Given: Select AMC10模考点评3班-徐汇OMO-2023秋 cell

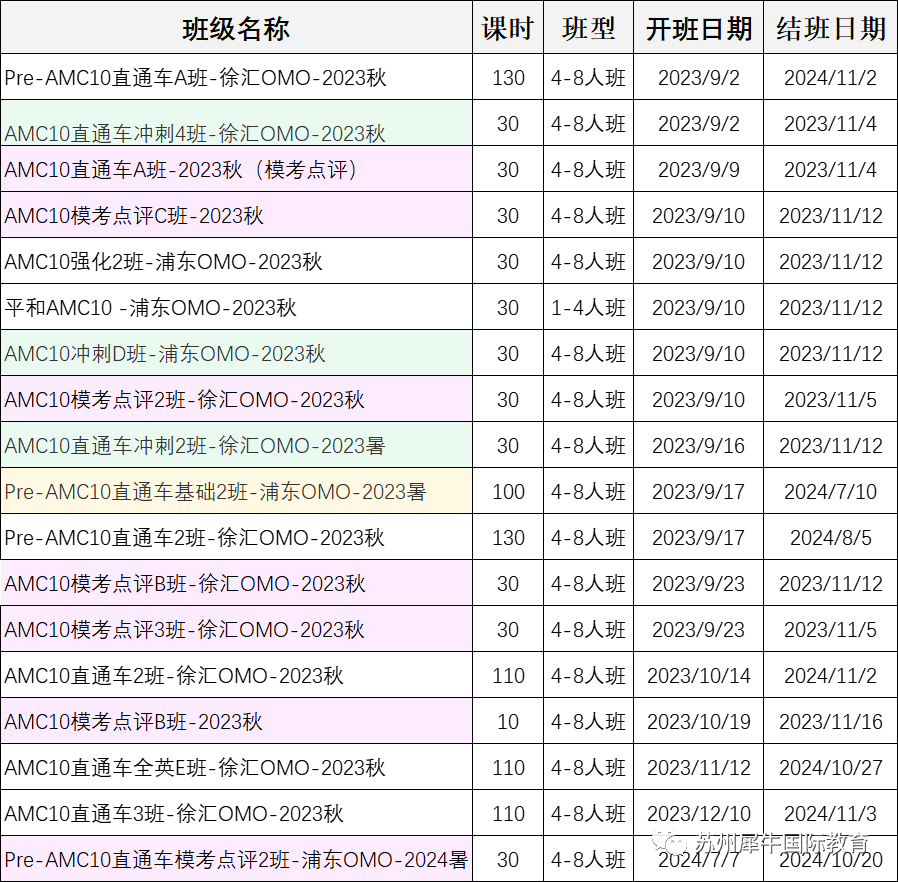Looking at the screenshot, I should [236, 629].
